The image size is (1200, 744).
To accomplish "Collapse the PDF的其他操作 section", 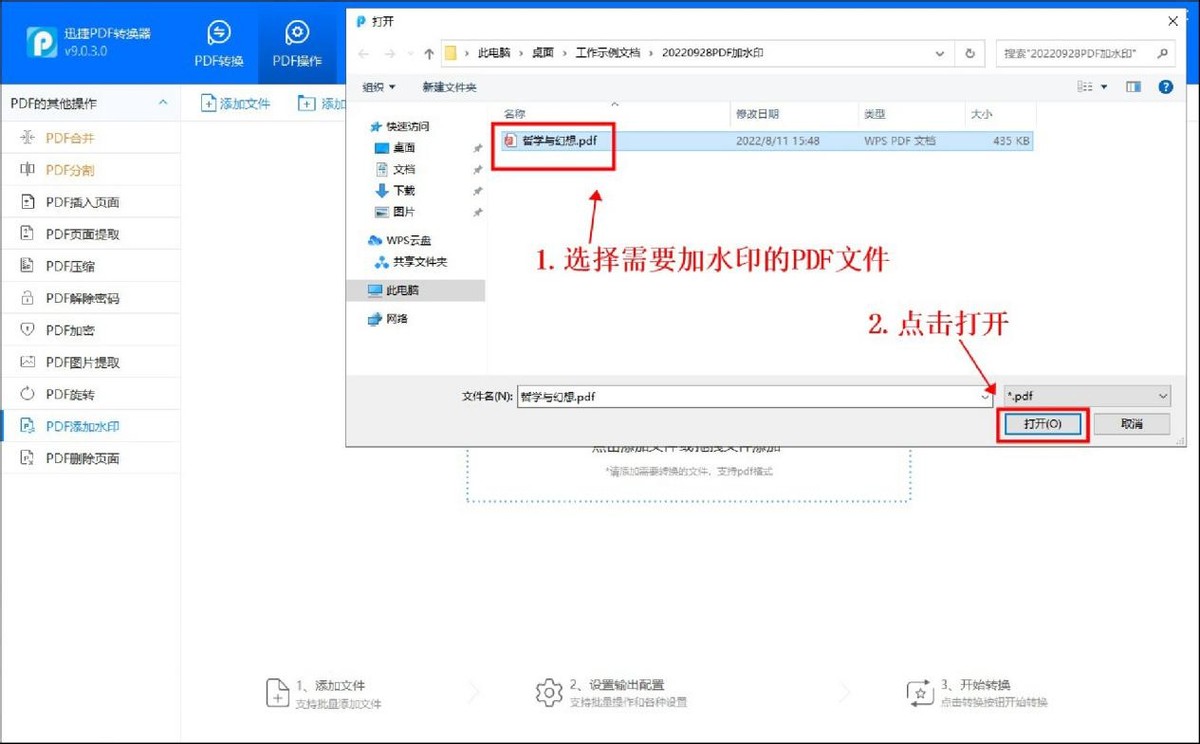I will 162,102.
